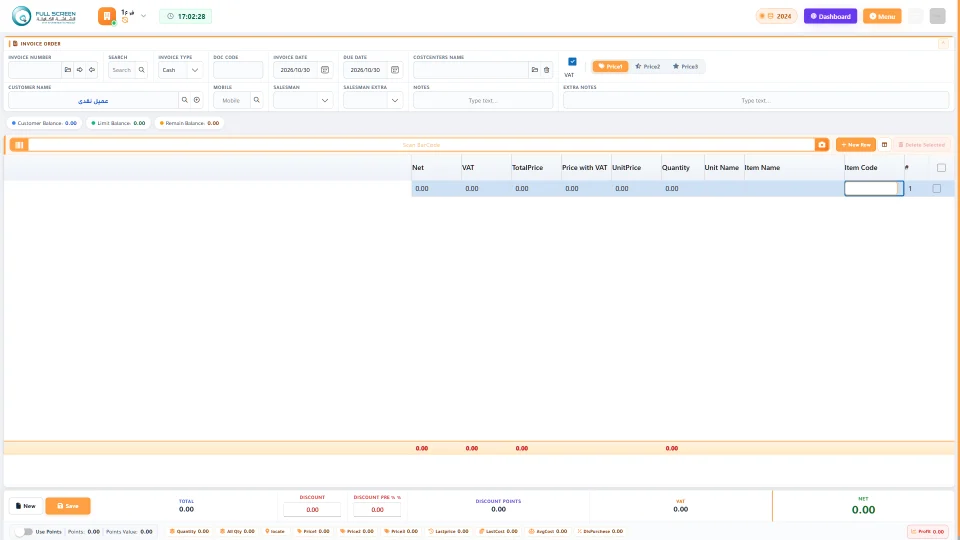Click the Mobile input field
960x540 pixels.
pyautogui.click(x=231, y=100)
